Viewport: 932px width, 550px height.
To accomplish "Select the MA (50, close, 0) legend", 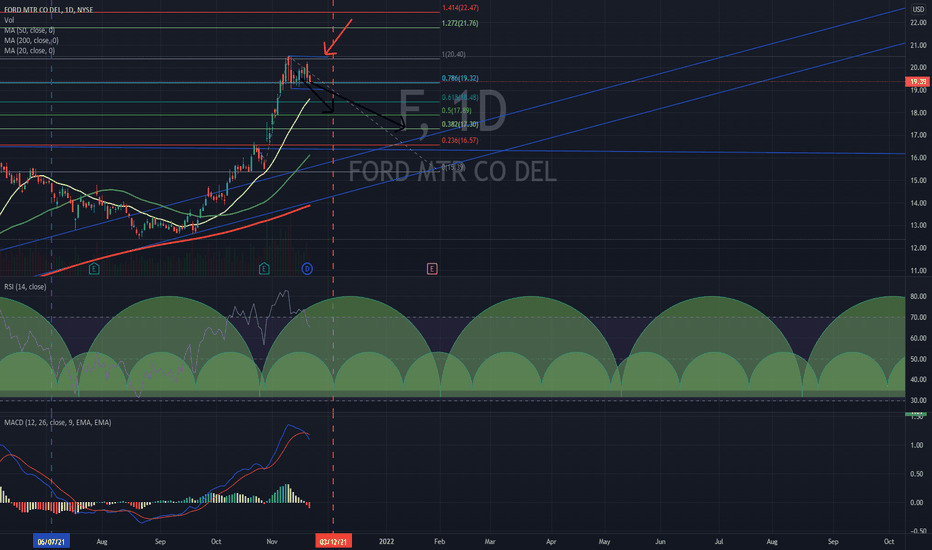I will [x=29, y=30].
